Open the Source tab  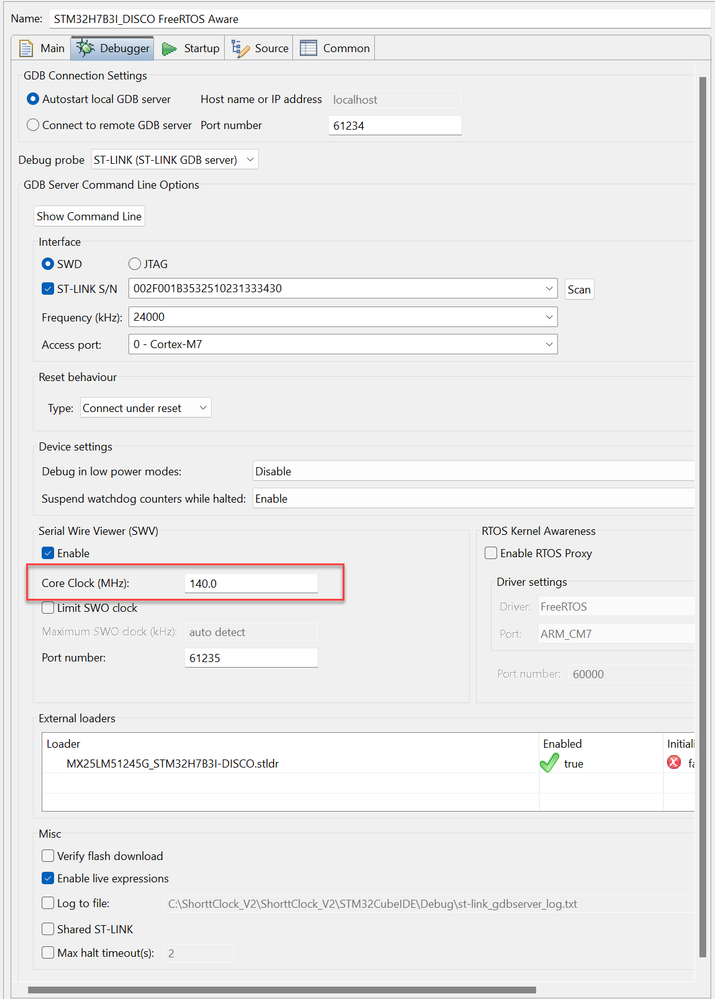tap(260, 48)
